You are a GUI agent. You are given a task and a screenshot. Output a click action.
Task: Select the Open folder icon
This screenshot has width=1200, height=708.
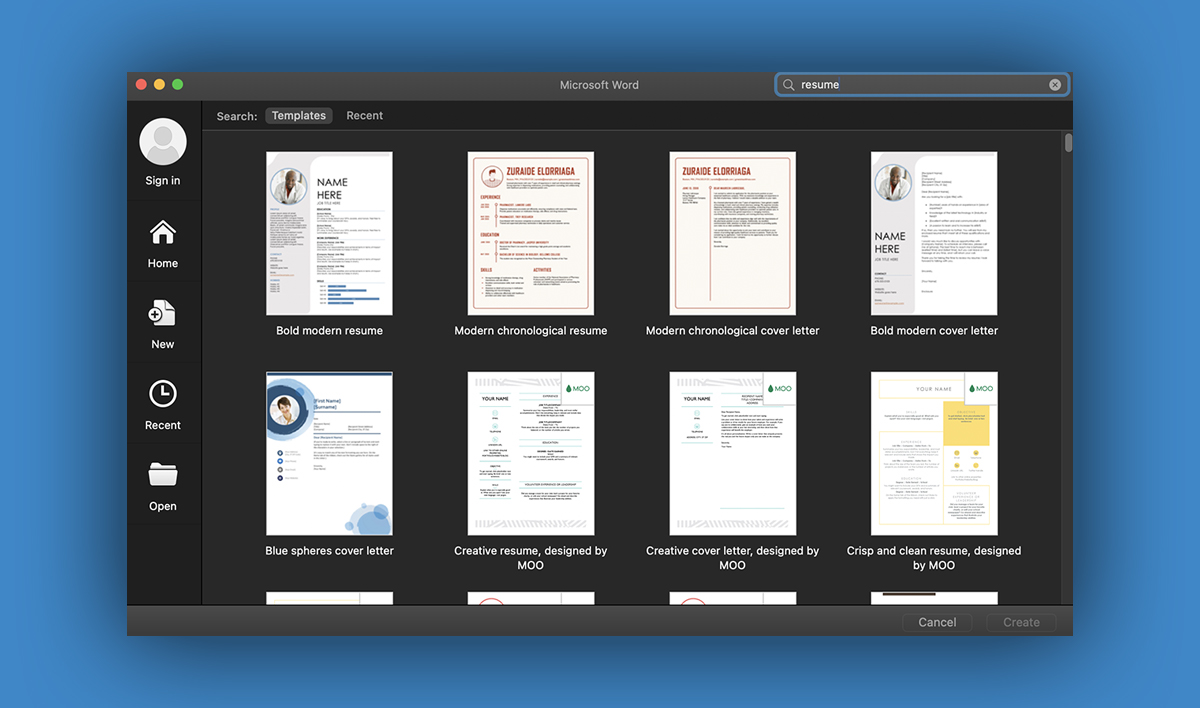(x=162, y=475)
